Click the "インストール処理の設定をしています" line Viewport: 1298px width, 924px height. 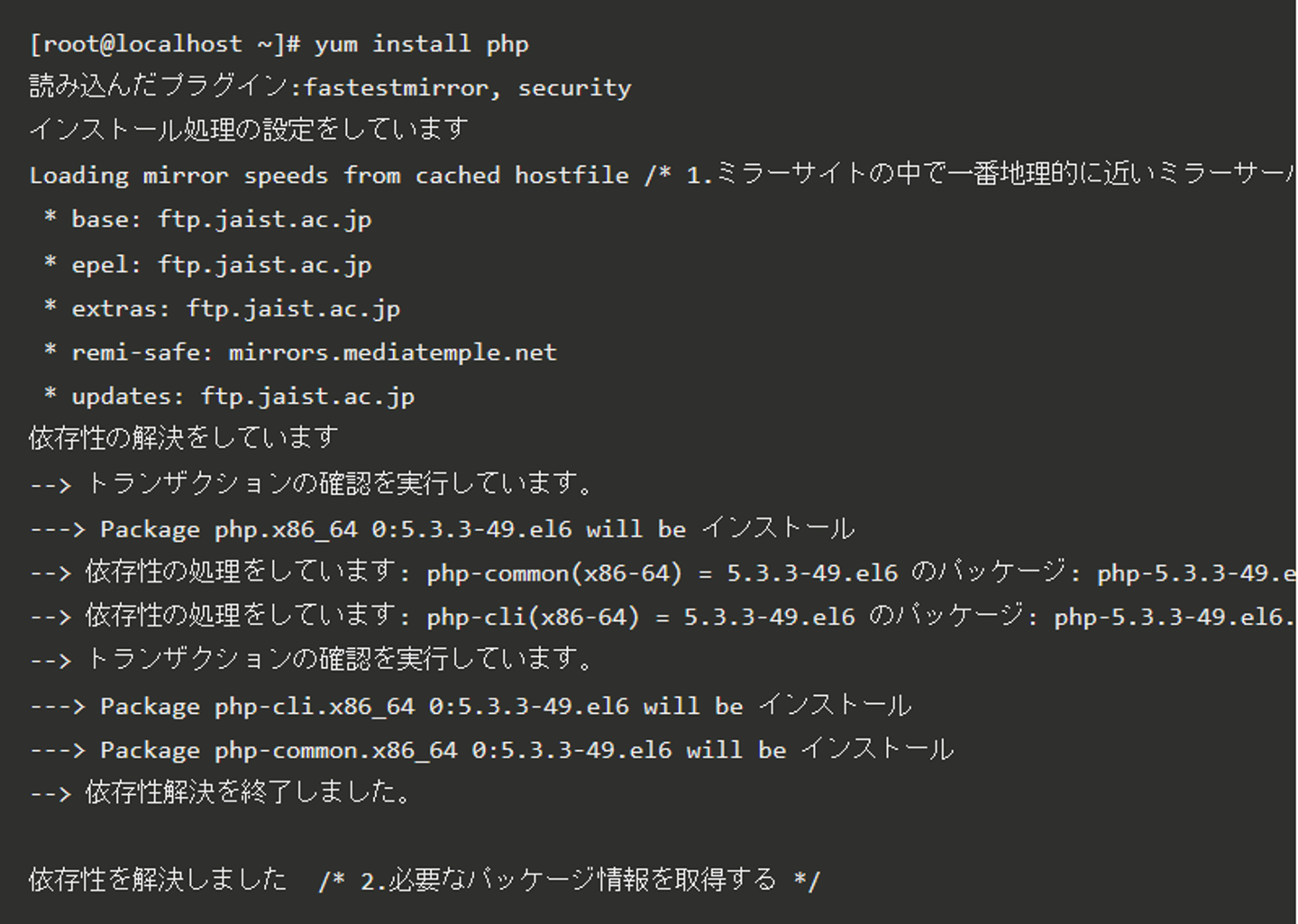point(249,130)
